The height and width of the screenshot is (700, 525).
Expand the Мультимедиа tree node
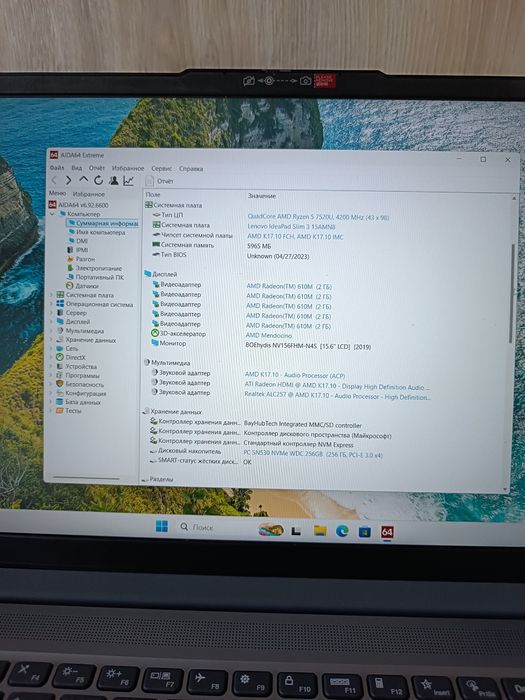pyautogui.click(x=51, y=331)
